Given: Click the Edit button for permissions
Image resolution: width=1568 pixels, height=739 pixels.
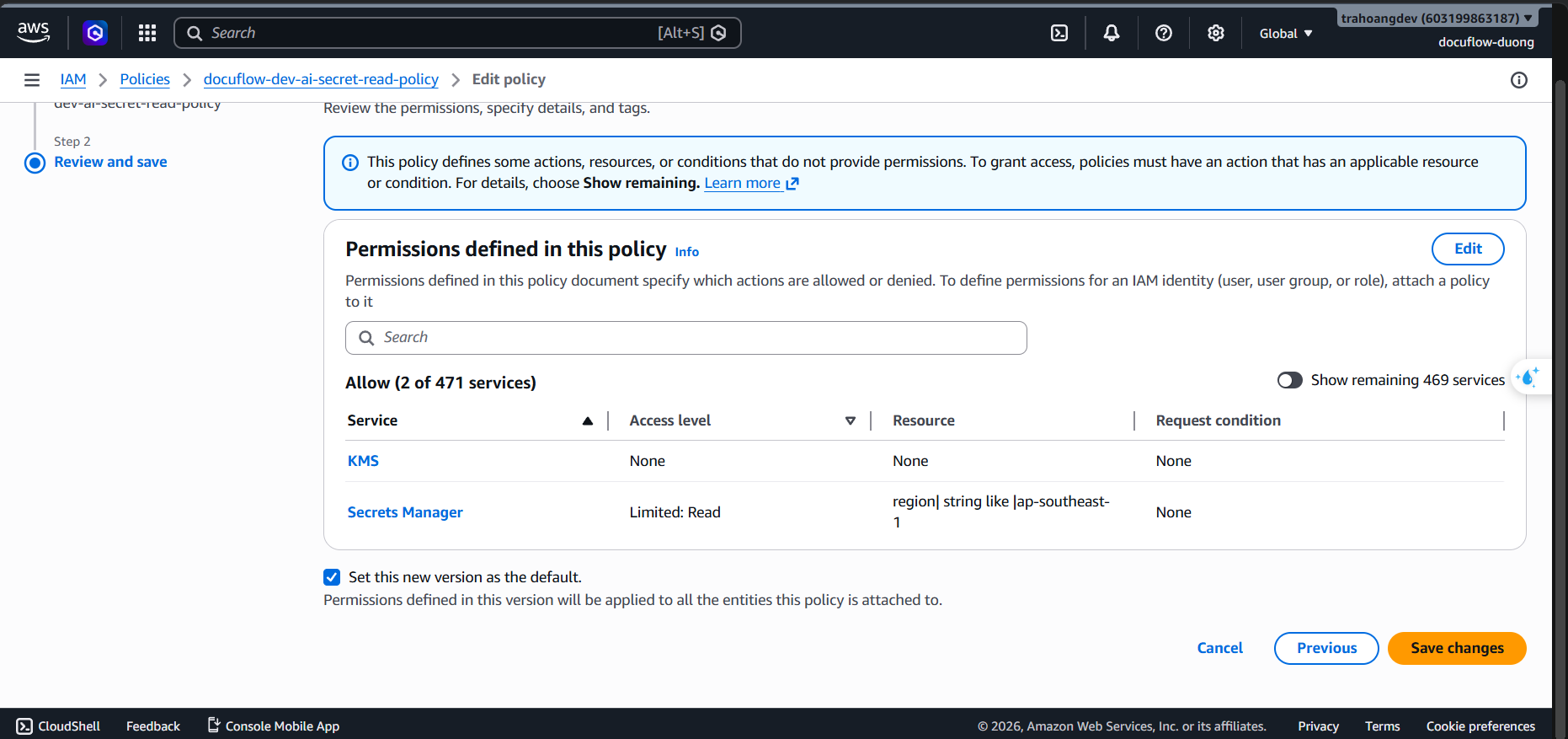Looking at the screenshot, I should click(1468, 249).
